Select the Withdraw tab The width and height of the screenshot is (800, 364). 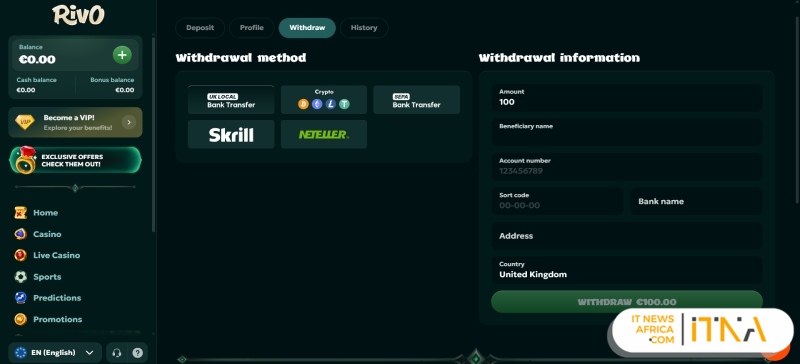[x=307, y=28]
